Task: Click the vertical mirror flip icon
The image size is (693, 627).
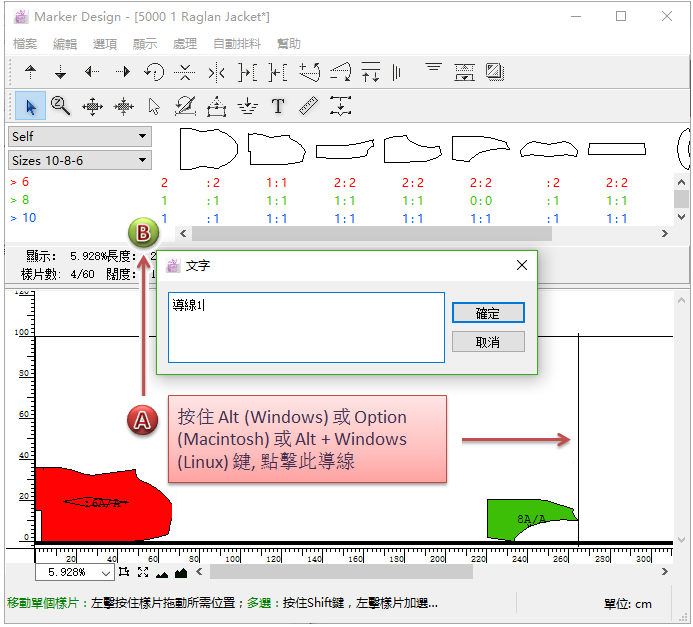Action: coord(216,72)
